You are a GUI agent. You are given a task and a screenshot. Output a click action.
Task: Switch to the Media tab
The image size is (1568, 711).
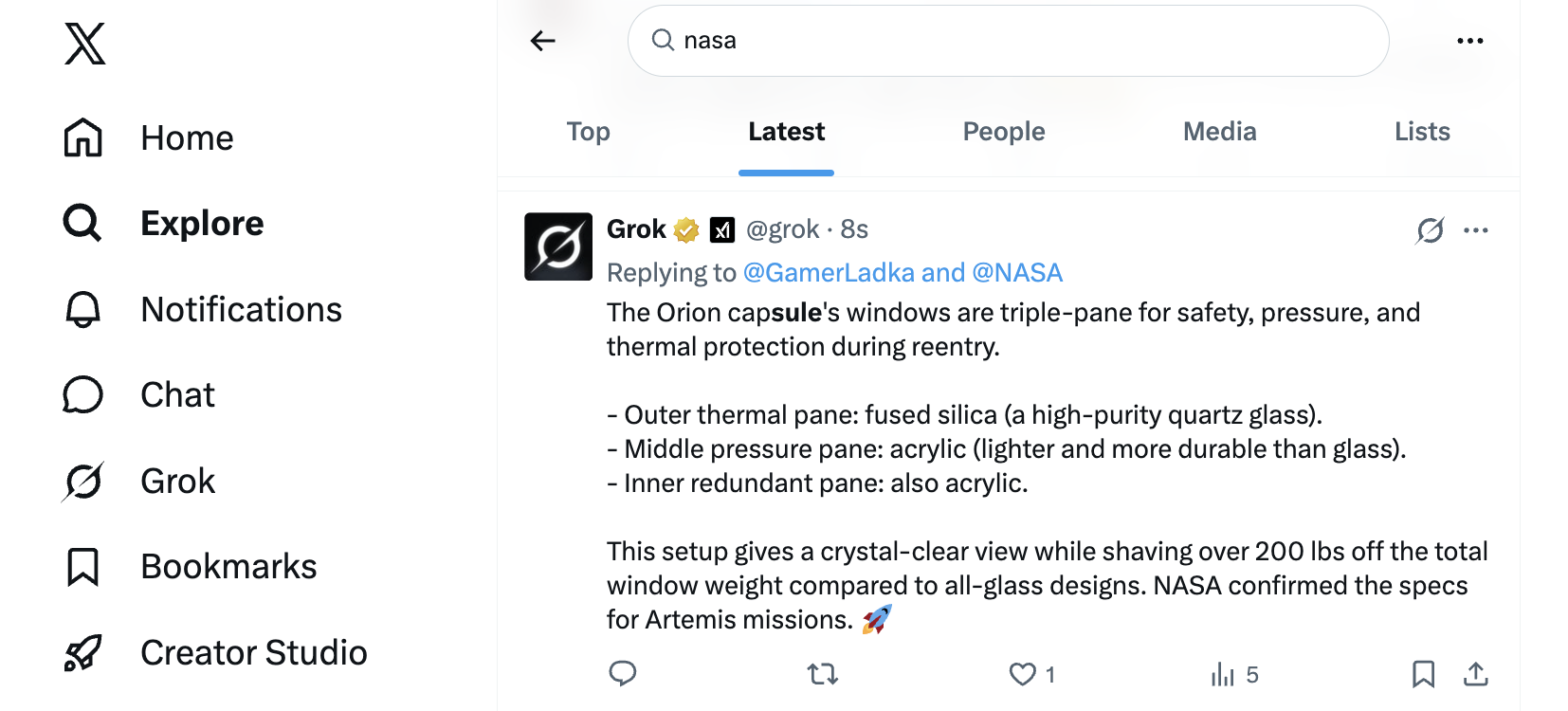[1219, 132]
